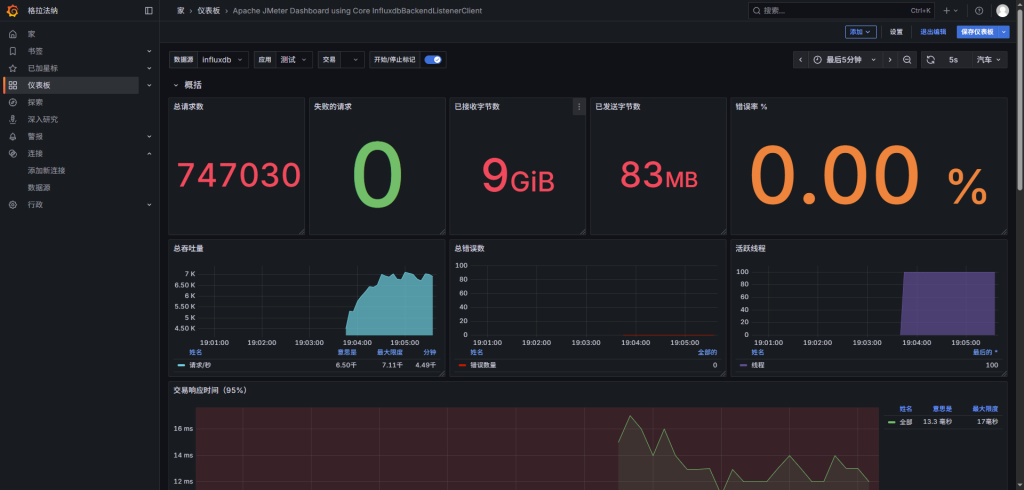The height and width of the screenshot is (490, 1024).
Task: Click the Grafana logo icon
Action: point(12,10)
